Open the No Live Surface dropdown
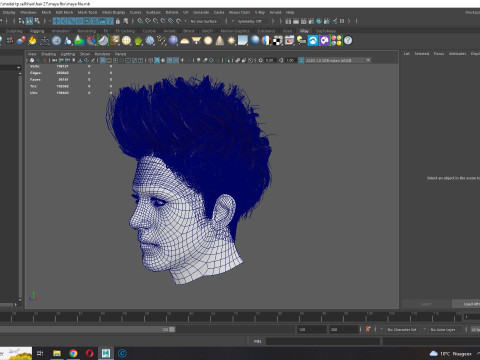This screenshot has height=360, width=480. (204, 21)
